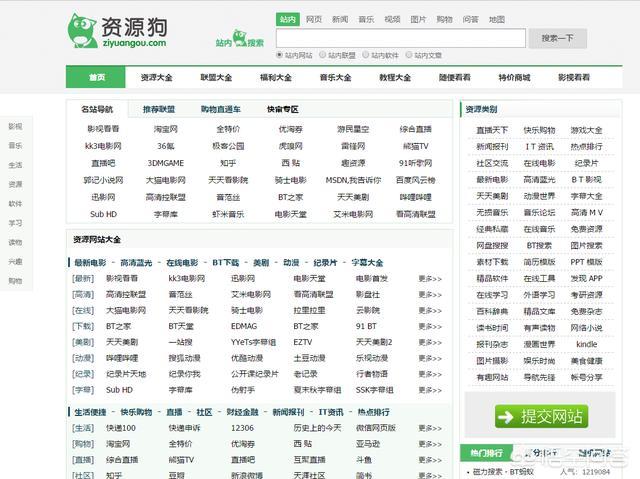Switch to the 音乐 search tab
This screenshot has width=640, height=479.
point(366,19)
